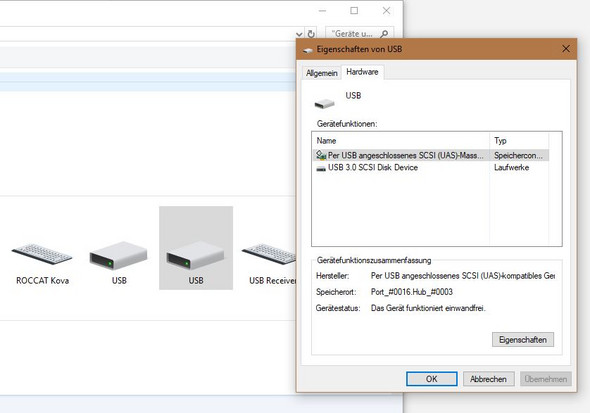Select the USB Receiver device icon
The height and width of the screenshot is (413, 590).
(x=269, y=254)
